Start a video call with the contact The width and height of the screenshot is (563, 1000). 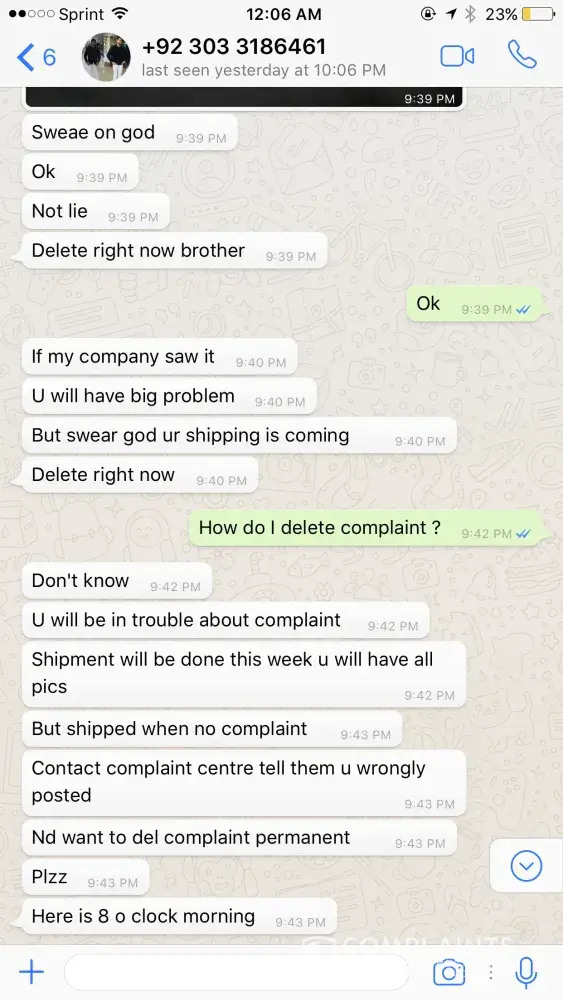(457, 57)
